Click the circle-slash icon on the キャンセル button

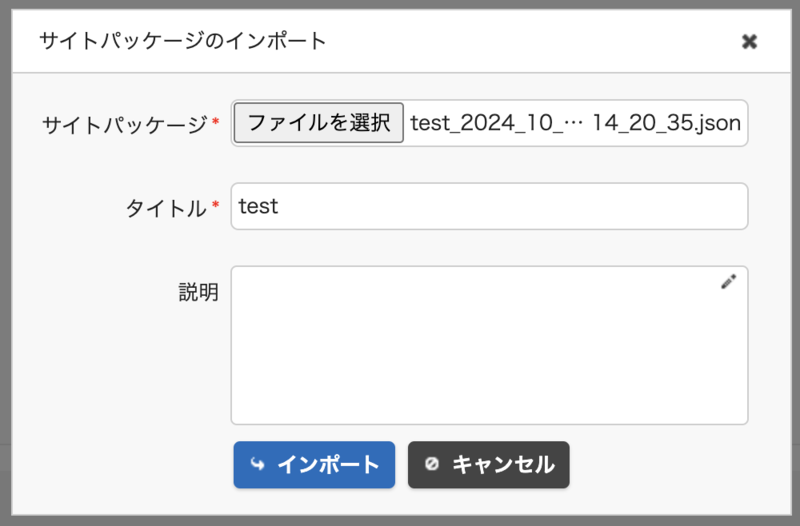tap(431, 464)
